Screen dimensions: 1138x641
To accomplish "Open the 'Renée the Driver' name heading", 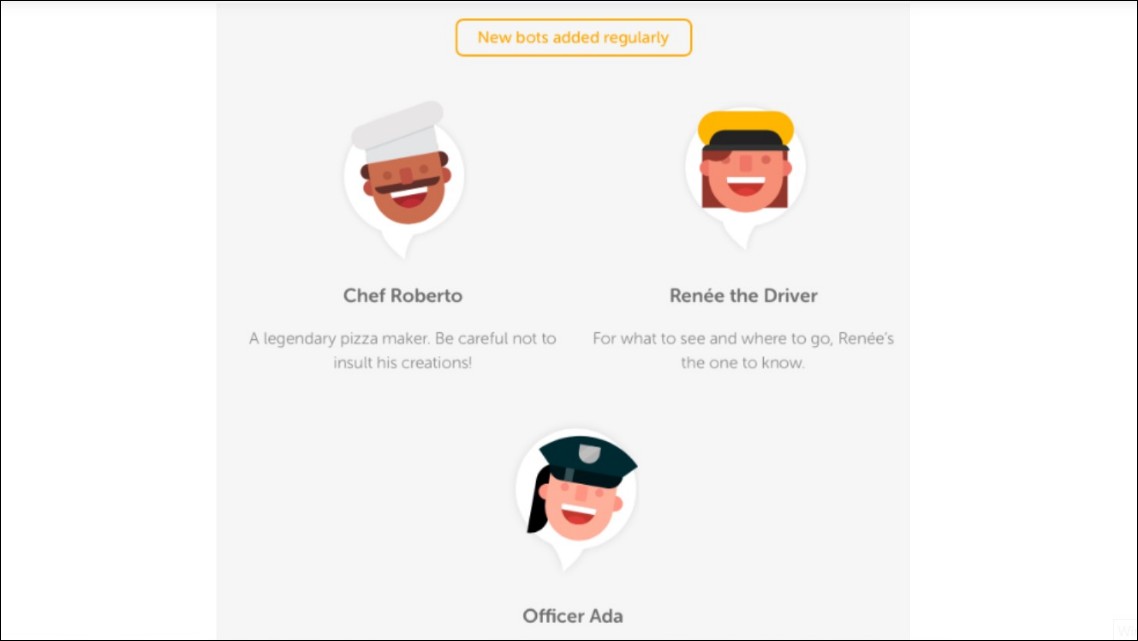I will coord(743,295).
